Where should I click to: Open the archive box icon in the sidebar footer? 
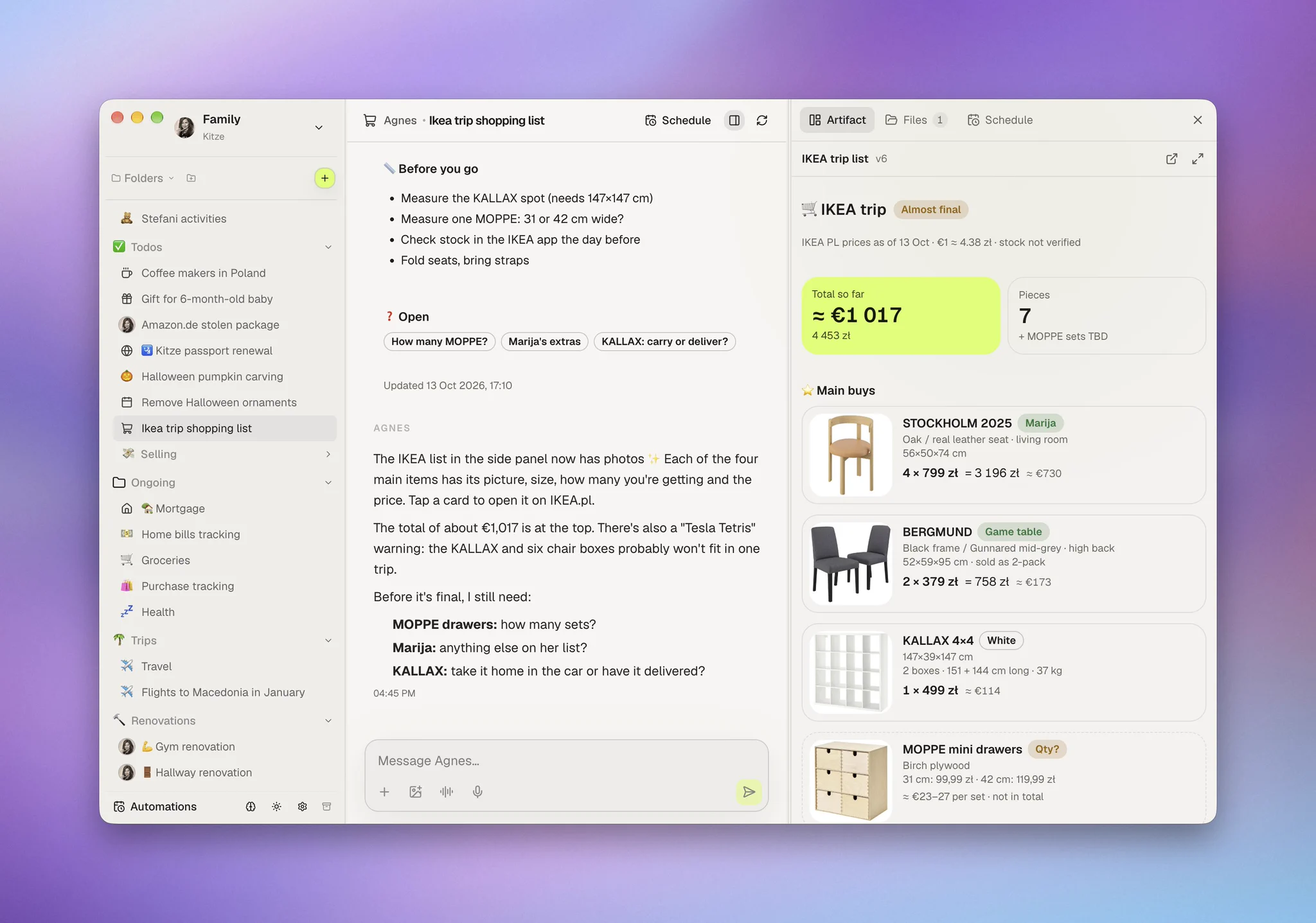point(326,807)
